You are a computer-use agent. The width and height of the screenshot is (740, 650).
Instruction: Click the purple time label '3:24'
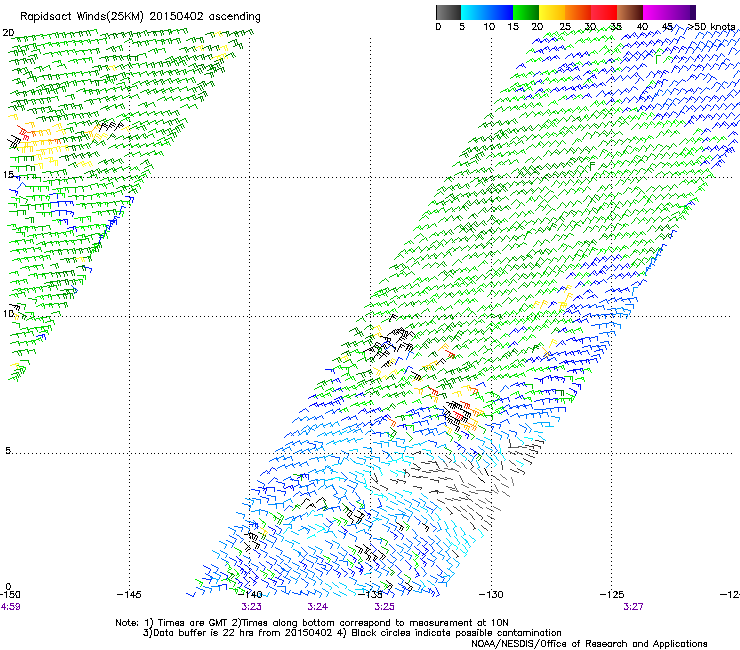click(x=318, y=607)
